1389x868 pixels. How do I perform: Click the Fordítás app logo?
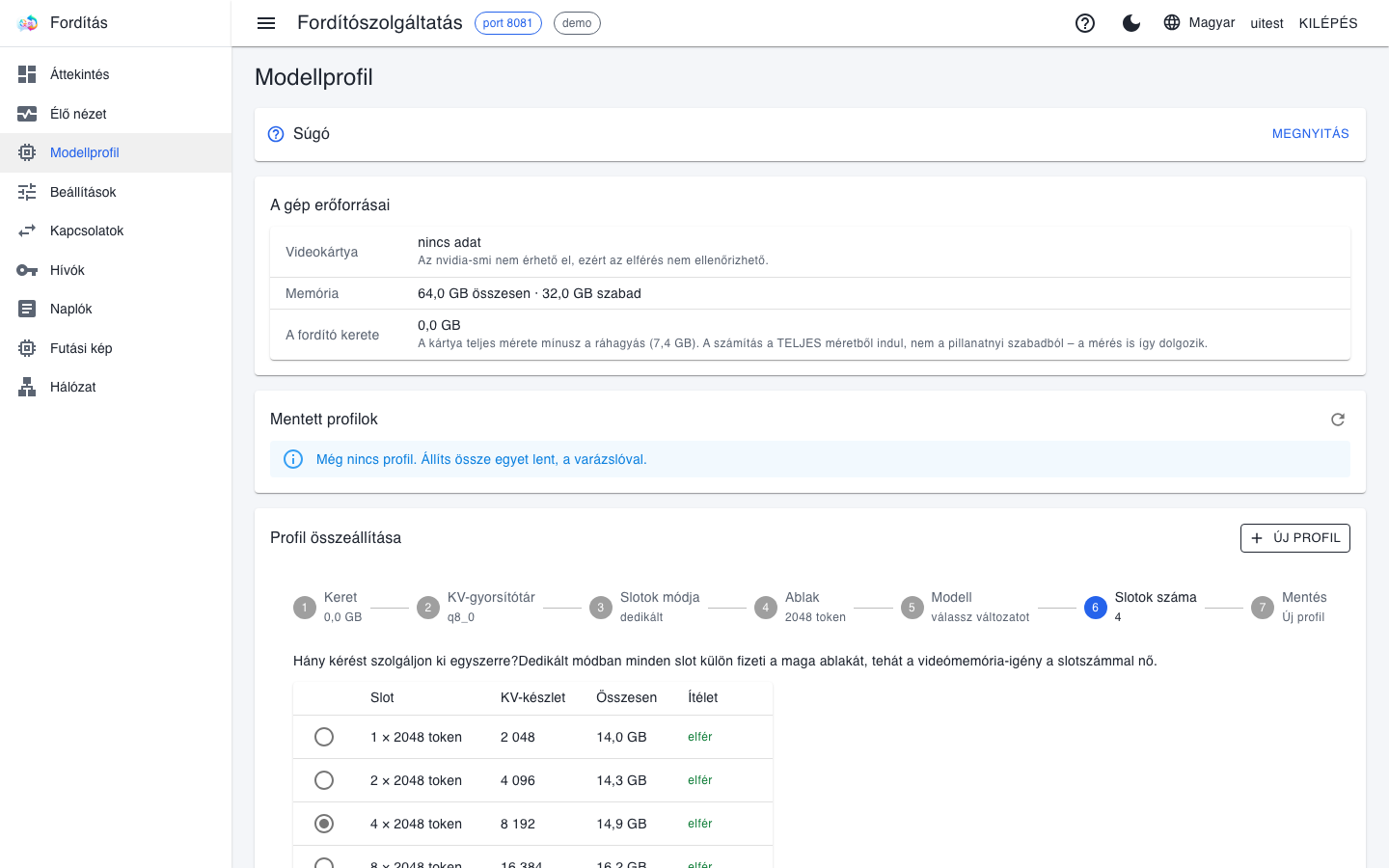pyautogui.click(x=27, y=23)
